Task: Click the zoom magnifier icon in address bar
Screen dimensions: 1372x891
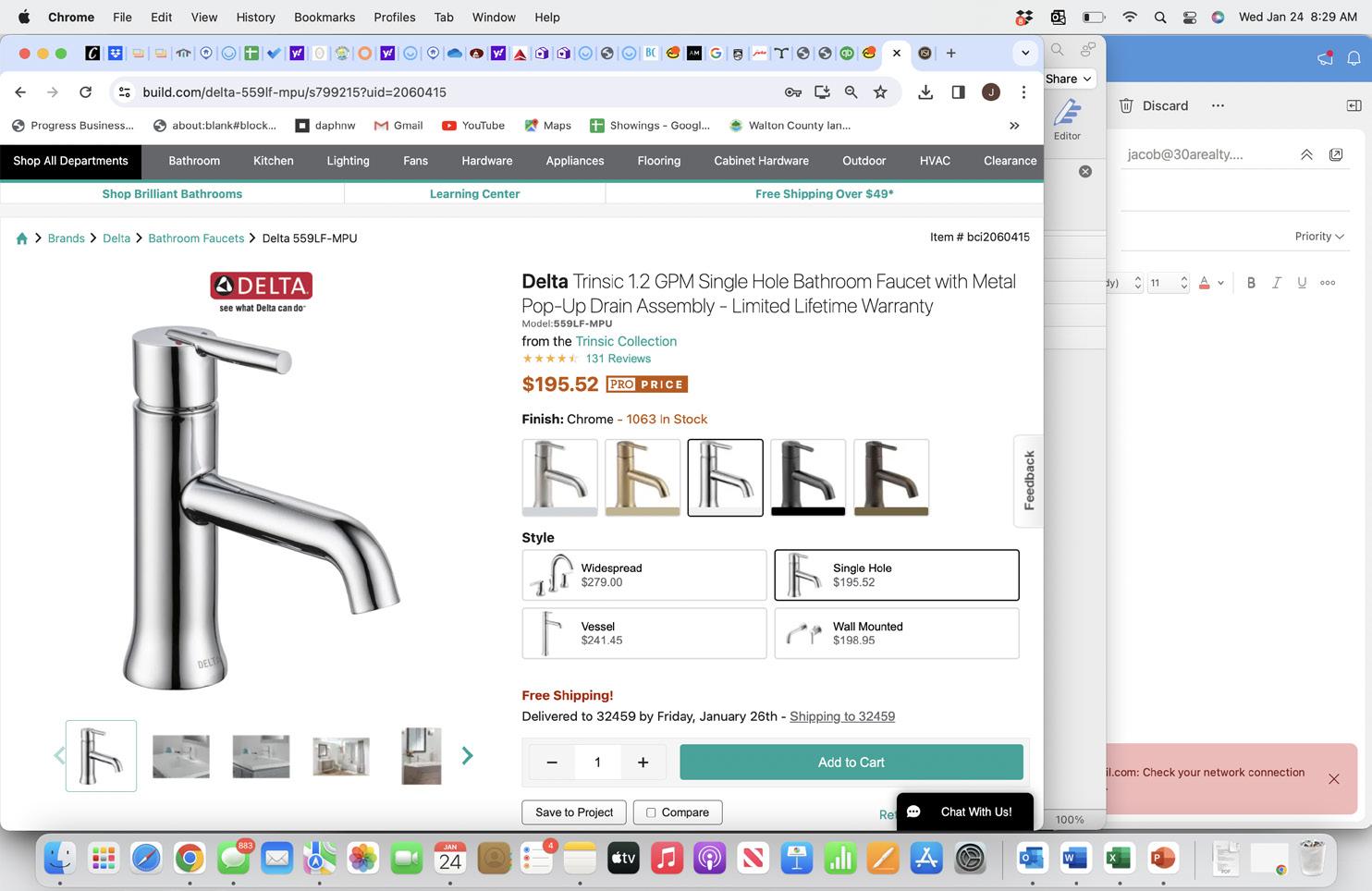Action: coord(851,92)
